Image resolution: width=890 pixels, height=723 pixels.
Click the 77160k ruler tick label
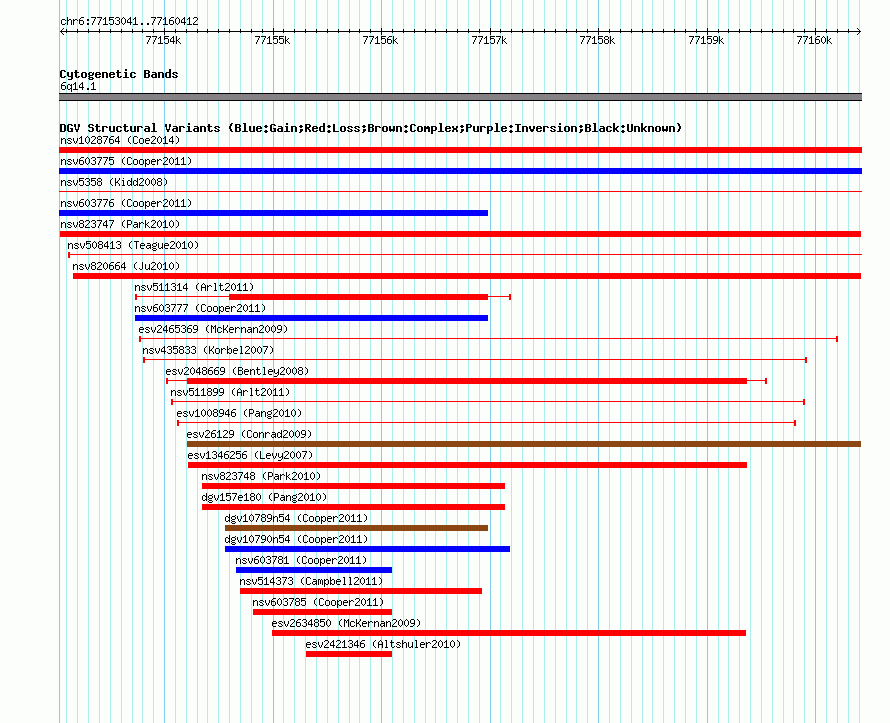point(815,40)
